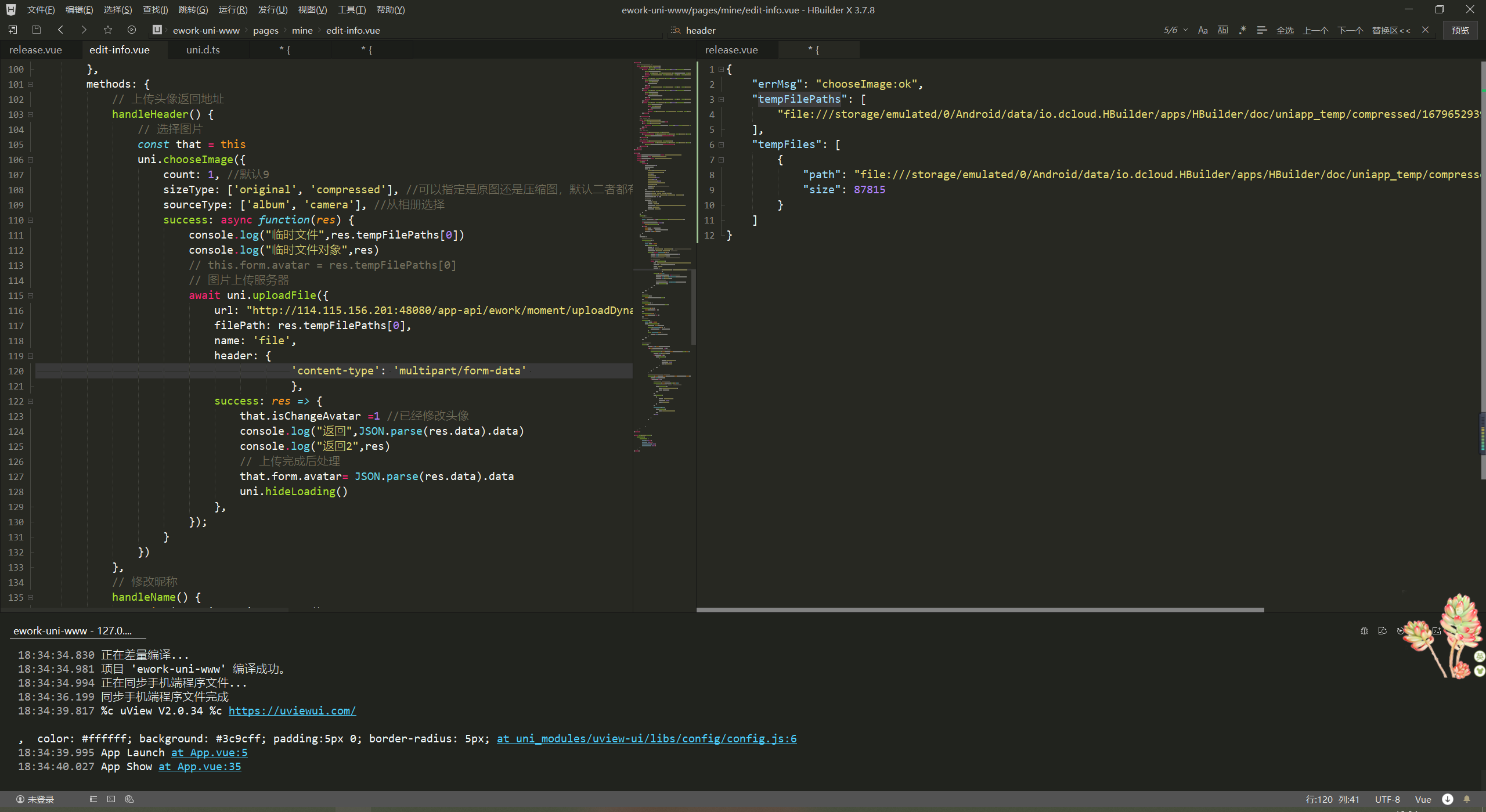Open the terminal icon in the status bar
The height and width of the screenshot is (812, 1486).
pos(111,799)
